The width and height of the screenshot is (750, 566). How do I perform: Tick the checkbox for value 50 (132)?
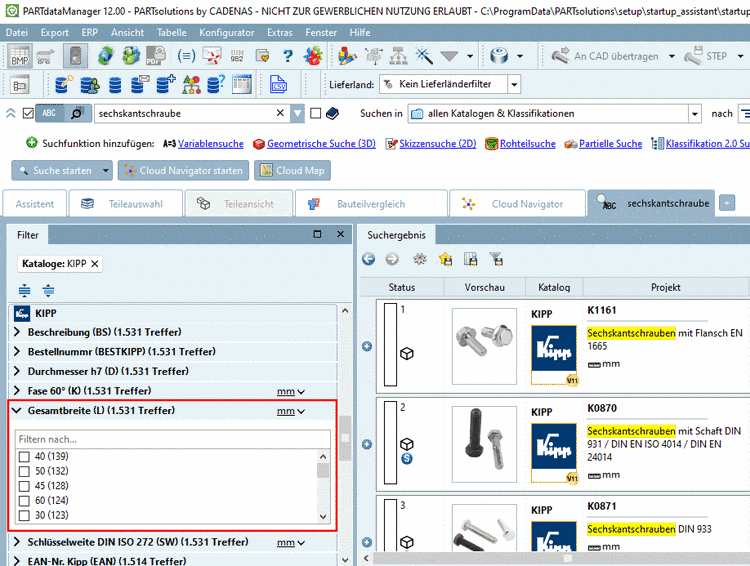pyautogui.click(x=24, y=471)
